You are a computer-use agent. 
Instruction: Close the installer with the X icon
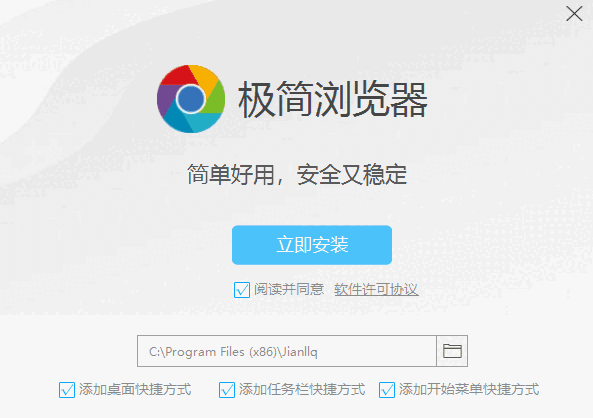pos(574,14)
